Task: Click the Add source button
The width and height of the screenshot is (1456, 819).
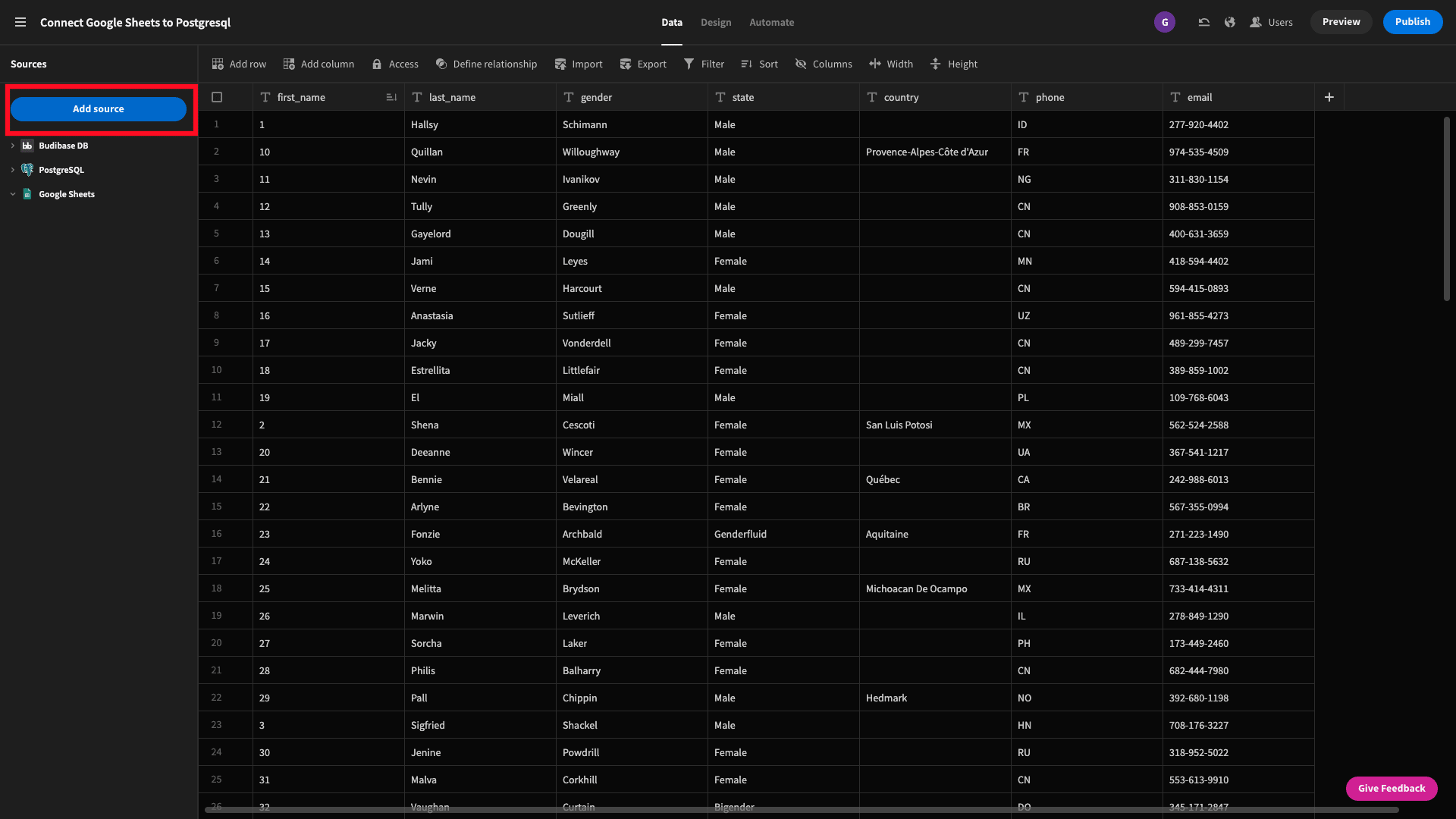Action: (98, 108)
